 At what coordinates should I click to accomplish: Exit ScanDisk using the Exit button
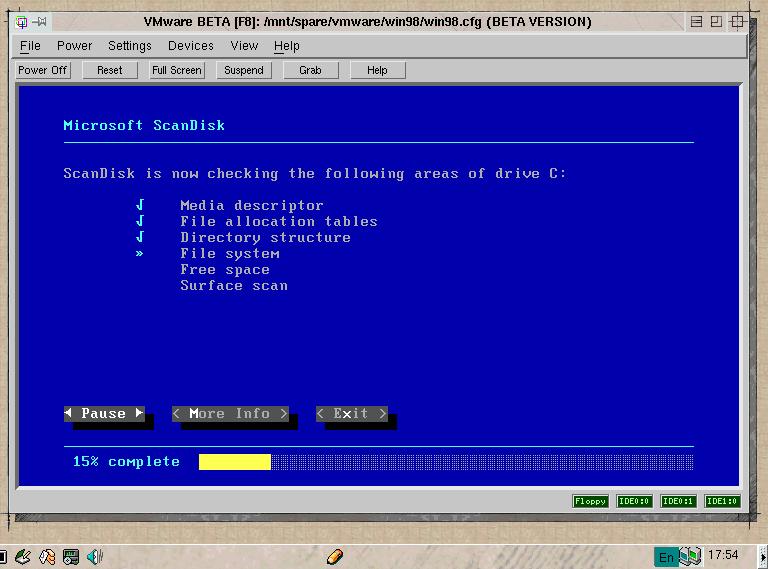(x=351, y=414)
